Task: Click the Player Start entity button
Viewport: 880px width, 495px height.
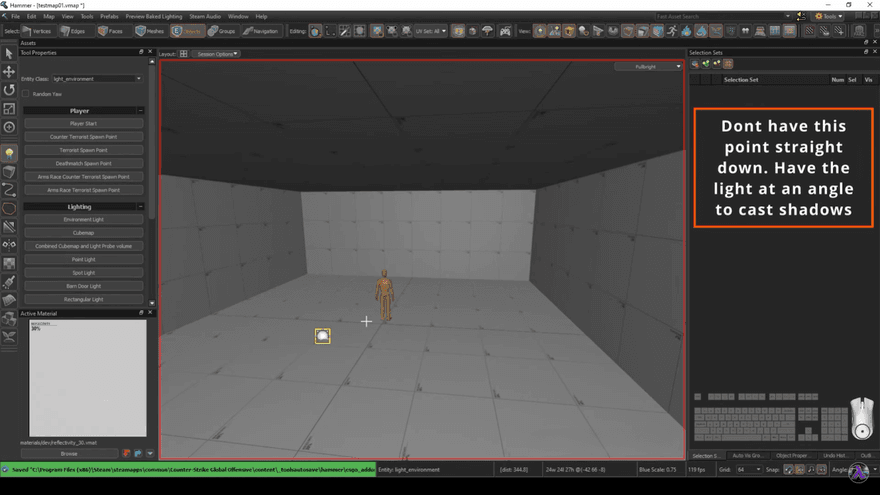Action: coord(83,124)
